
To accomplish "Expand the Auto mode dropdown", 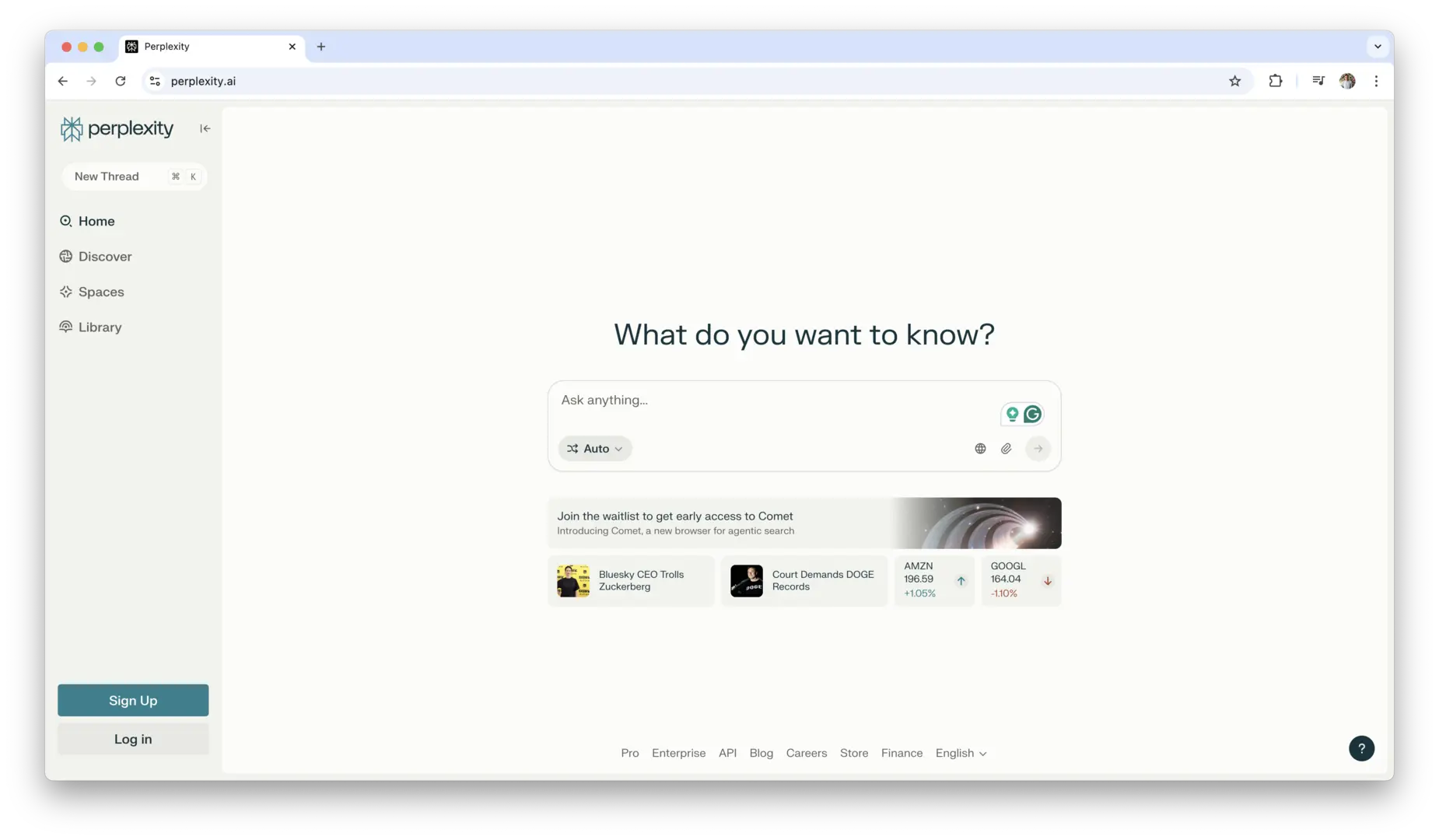I will pyautogui.click(x=595, y=449).
